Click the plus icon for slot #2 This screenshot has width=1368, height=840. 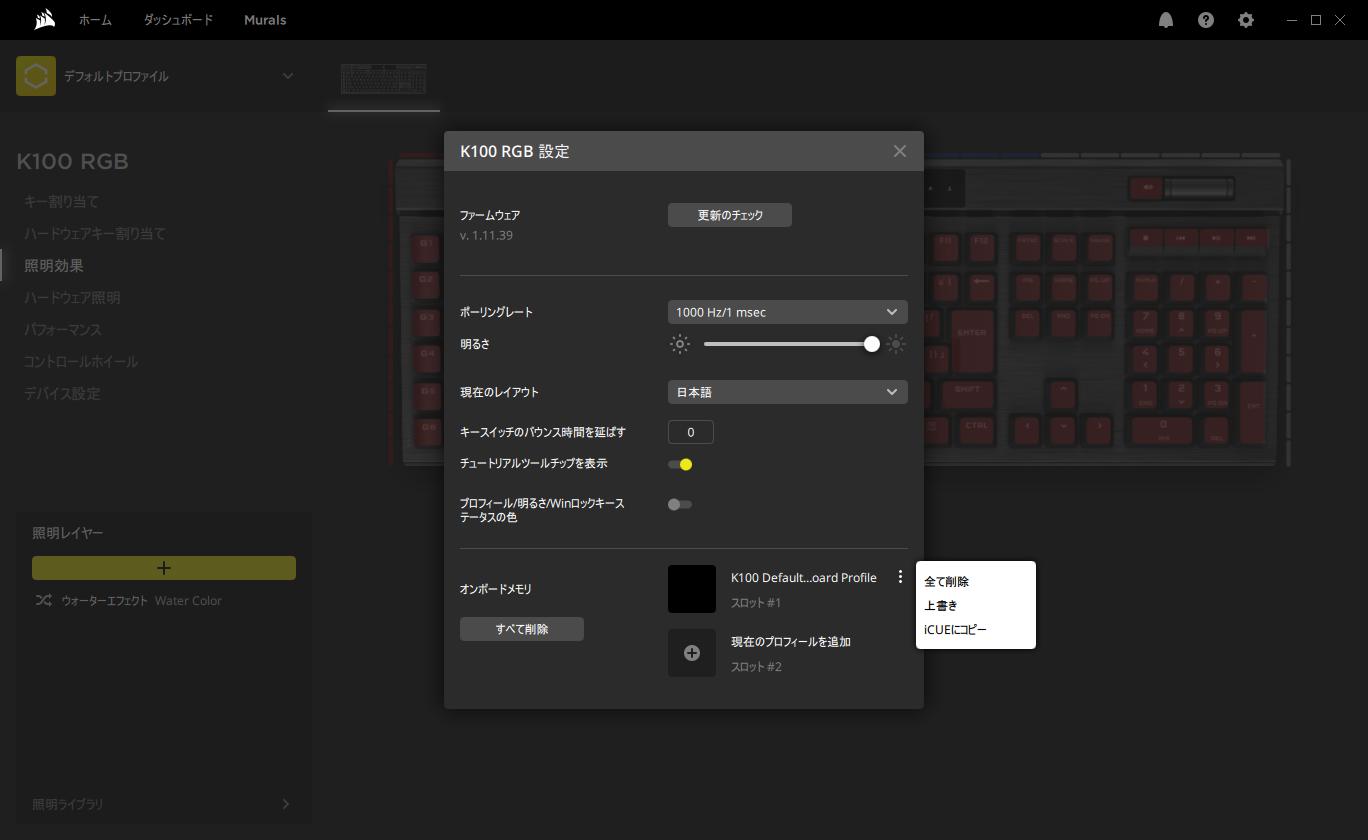(x=692, y=653)
